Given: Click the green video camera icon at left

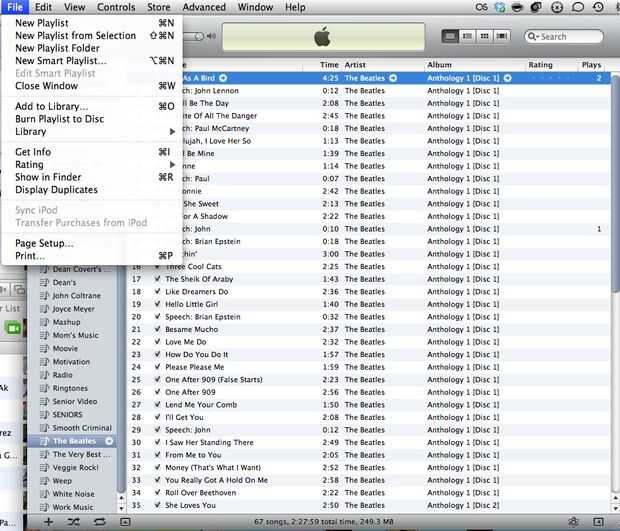Looking at the screenshot, I should click(x=13, y=328).
